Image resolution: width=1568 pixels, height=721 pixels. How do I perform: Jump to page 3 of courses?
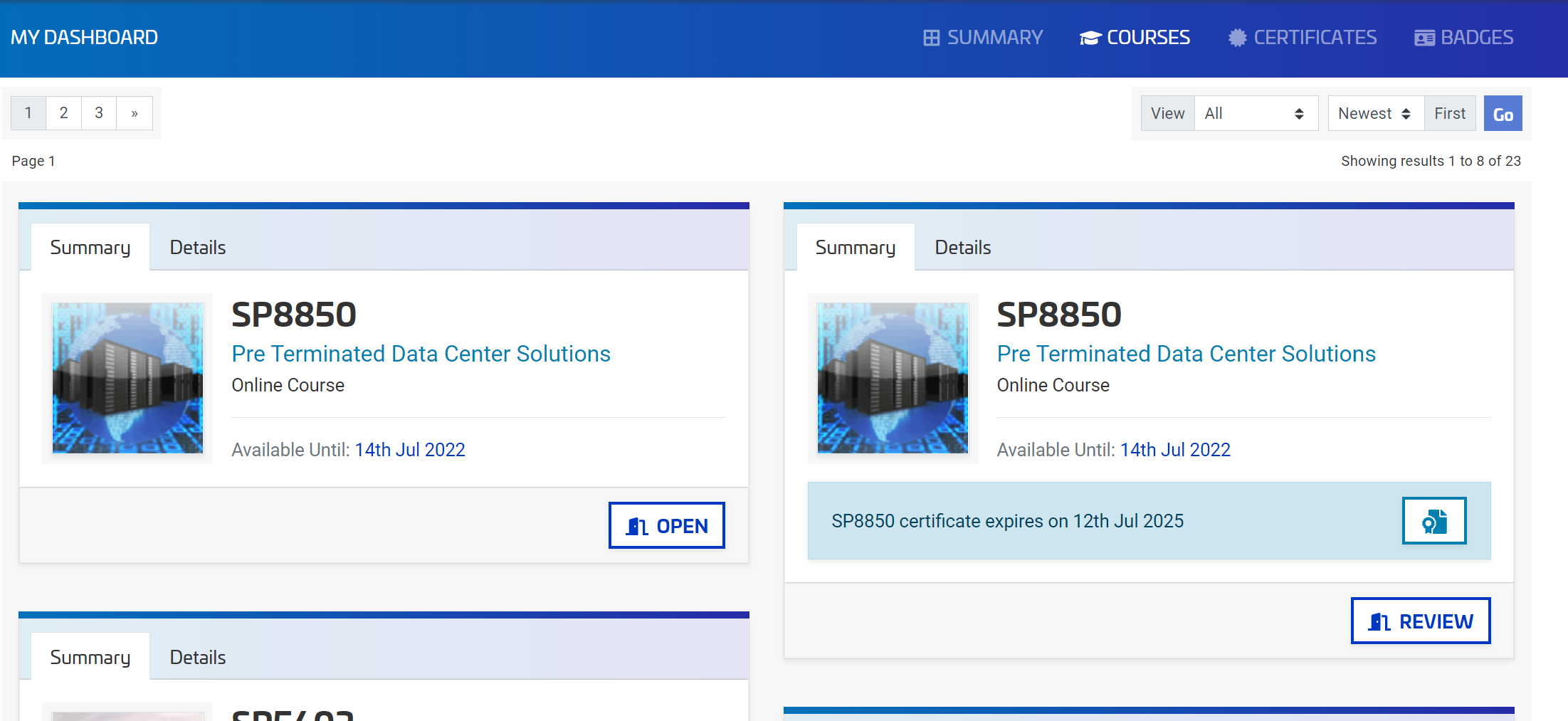tap(99, 113)
